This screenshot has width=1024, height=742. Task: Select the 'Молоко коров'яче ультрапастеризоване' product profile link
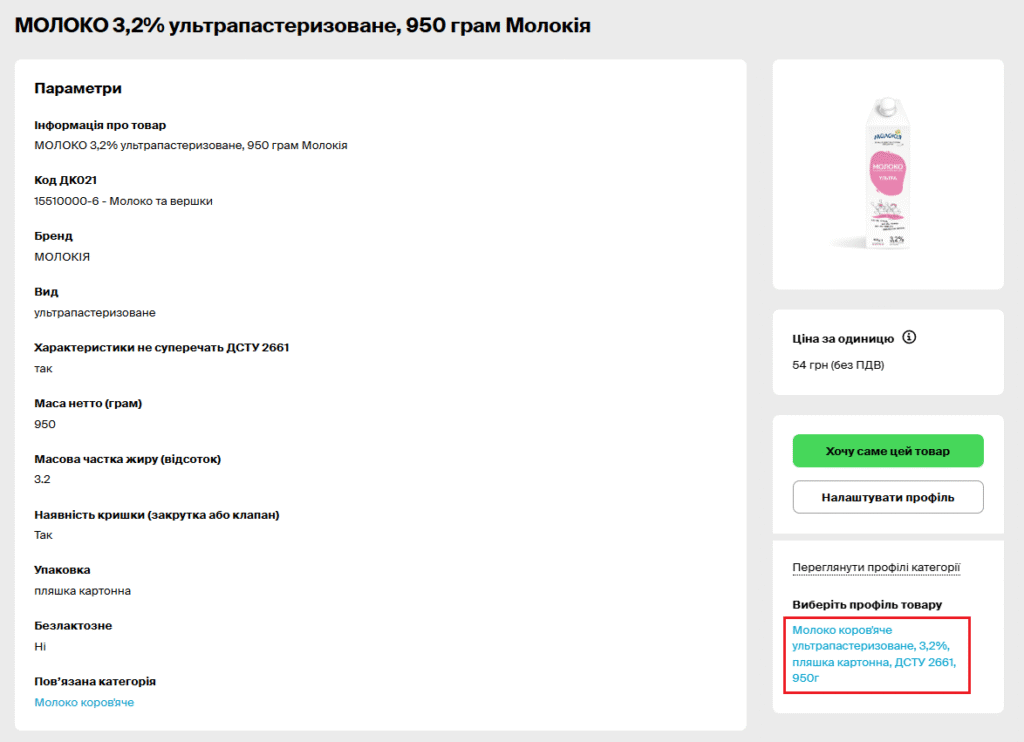click(x=875, y=654)
